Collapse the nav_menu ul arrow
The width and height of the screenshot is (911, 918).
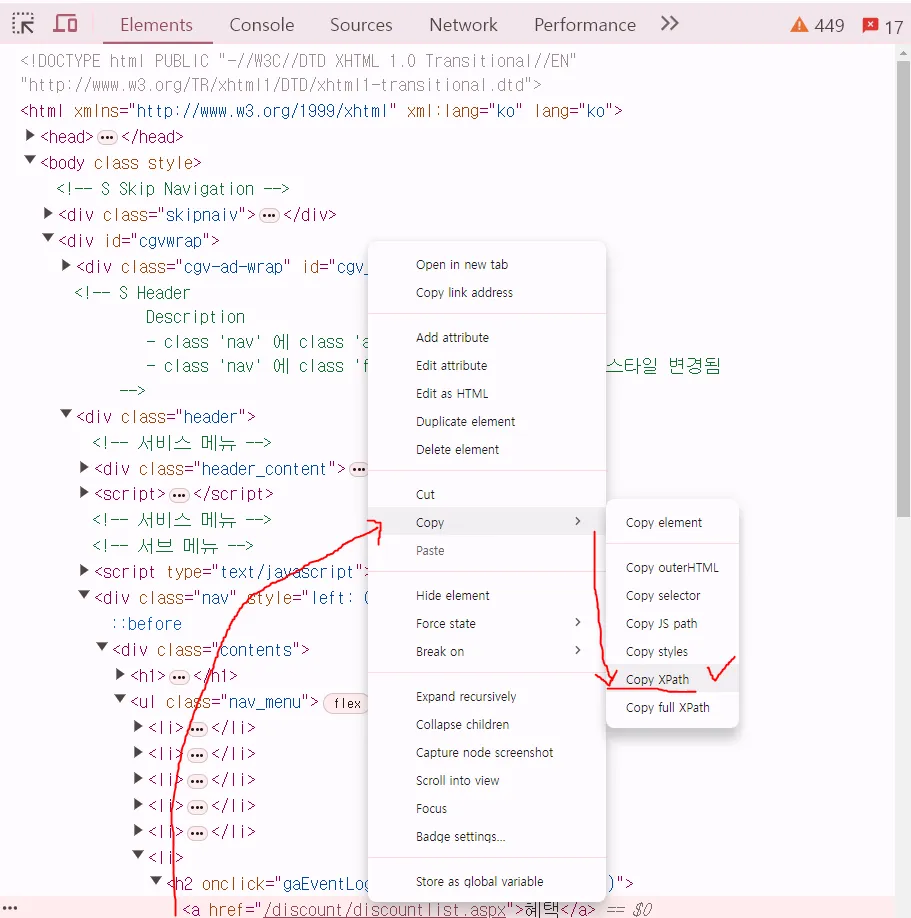(x=121, y=698)
